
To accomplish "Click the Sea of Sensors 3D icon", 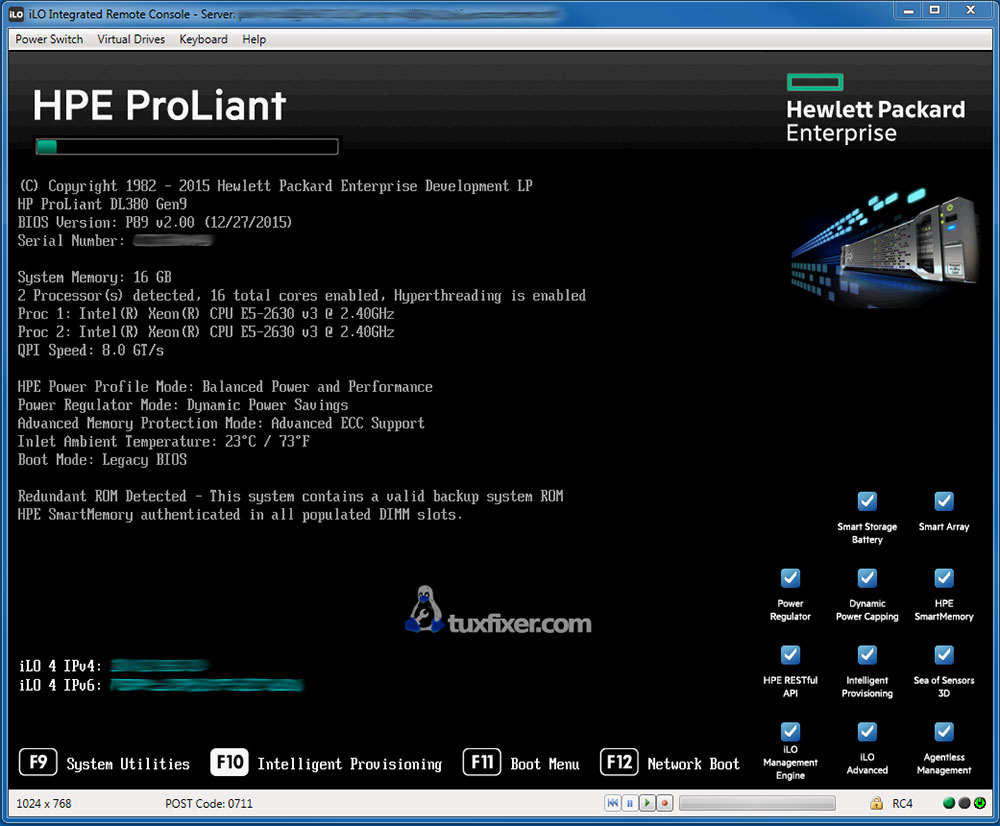I will (x=943, y=655).
